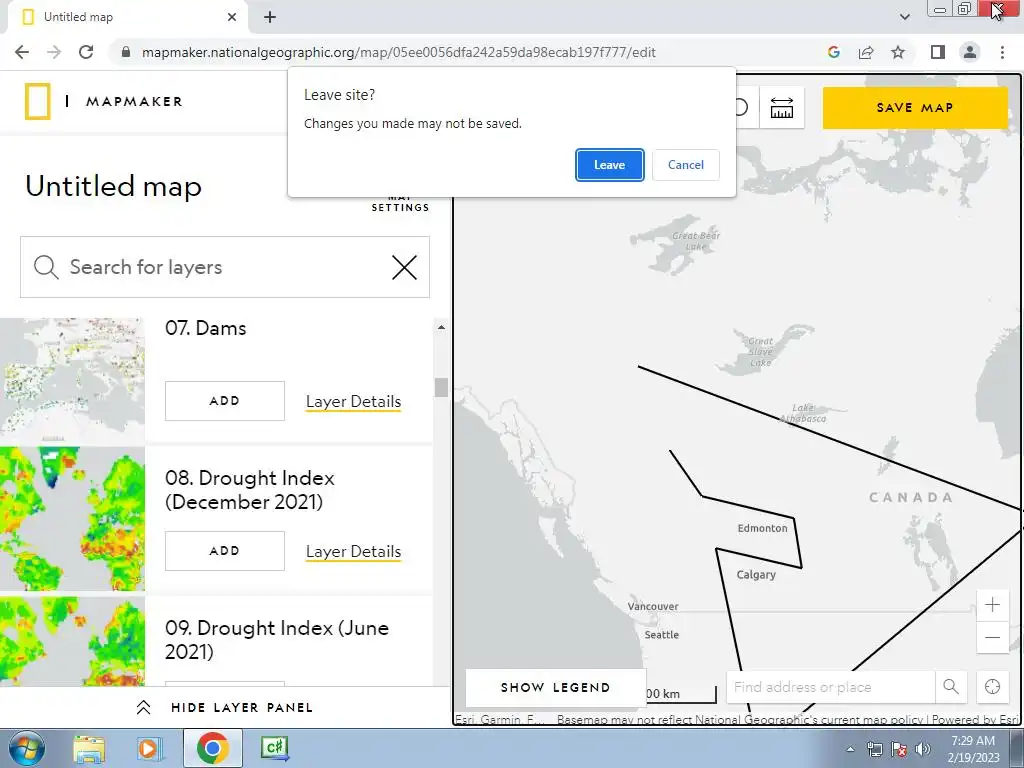This screenshot has width=1024, height=768.
Task: Click the volume speaker tray icon
Action: coord(923,749)
